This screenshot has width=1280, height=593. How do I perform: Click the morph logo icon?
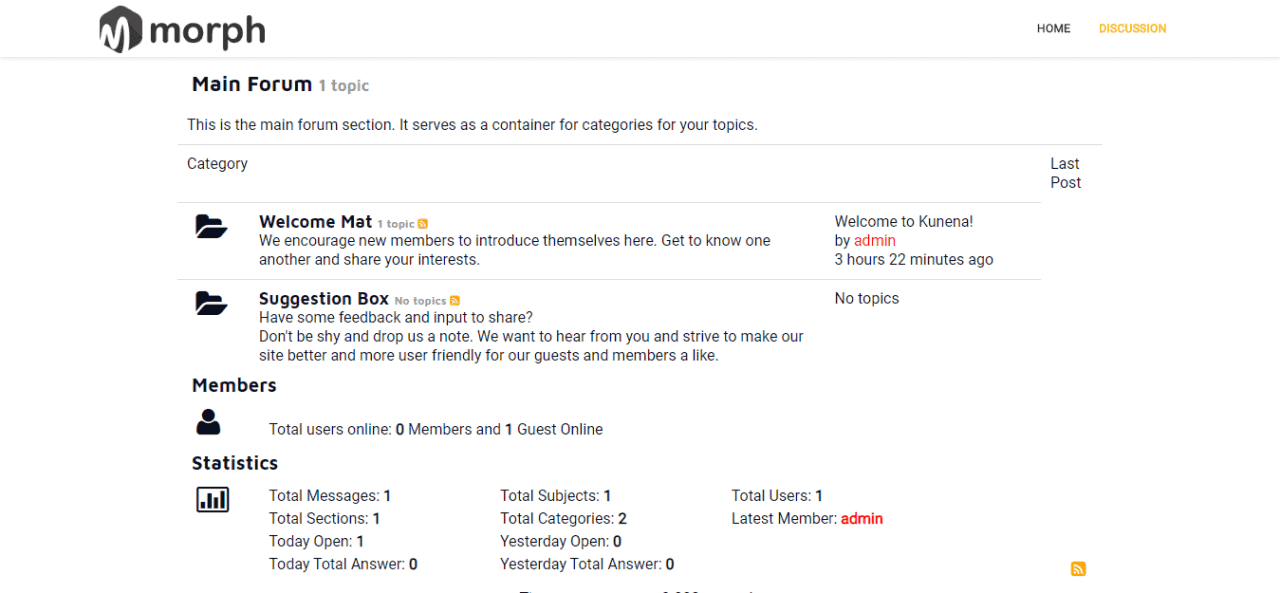point(120,29)
